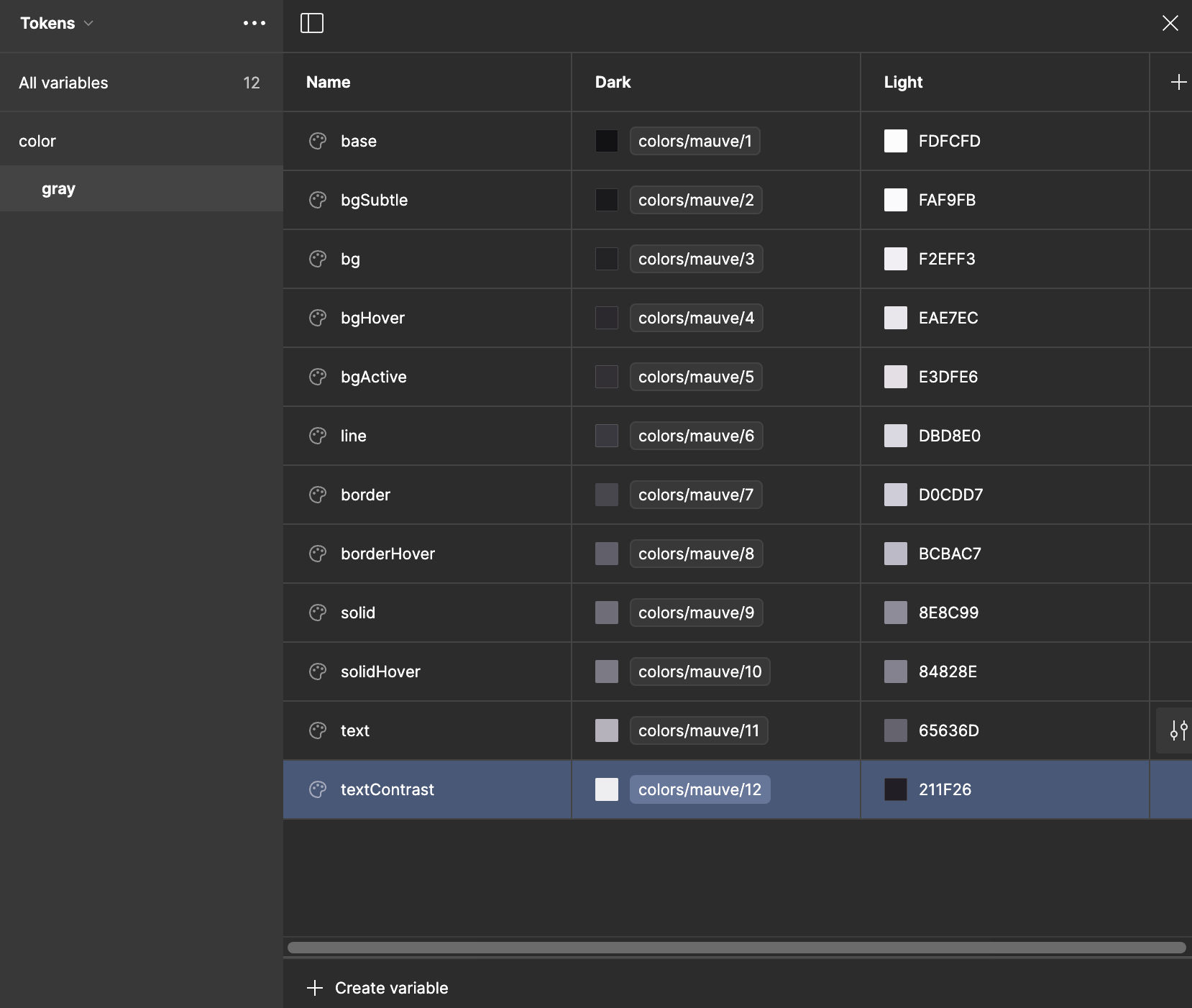
Task: Close the variables panel
Action: tap(1170, 23)
